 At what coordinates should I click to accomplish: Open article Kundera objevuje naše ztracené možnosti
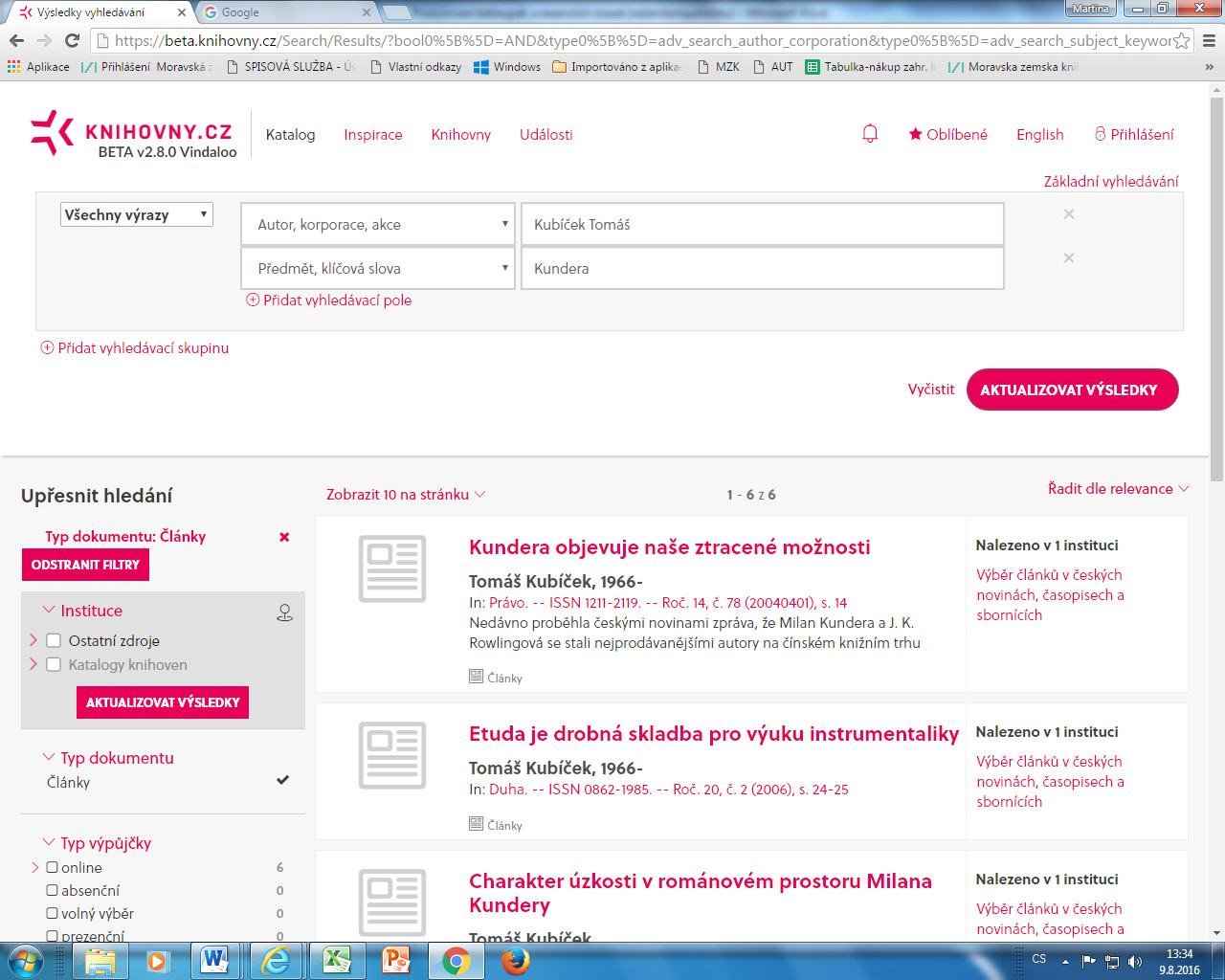point(670,547)
